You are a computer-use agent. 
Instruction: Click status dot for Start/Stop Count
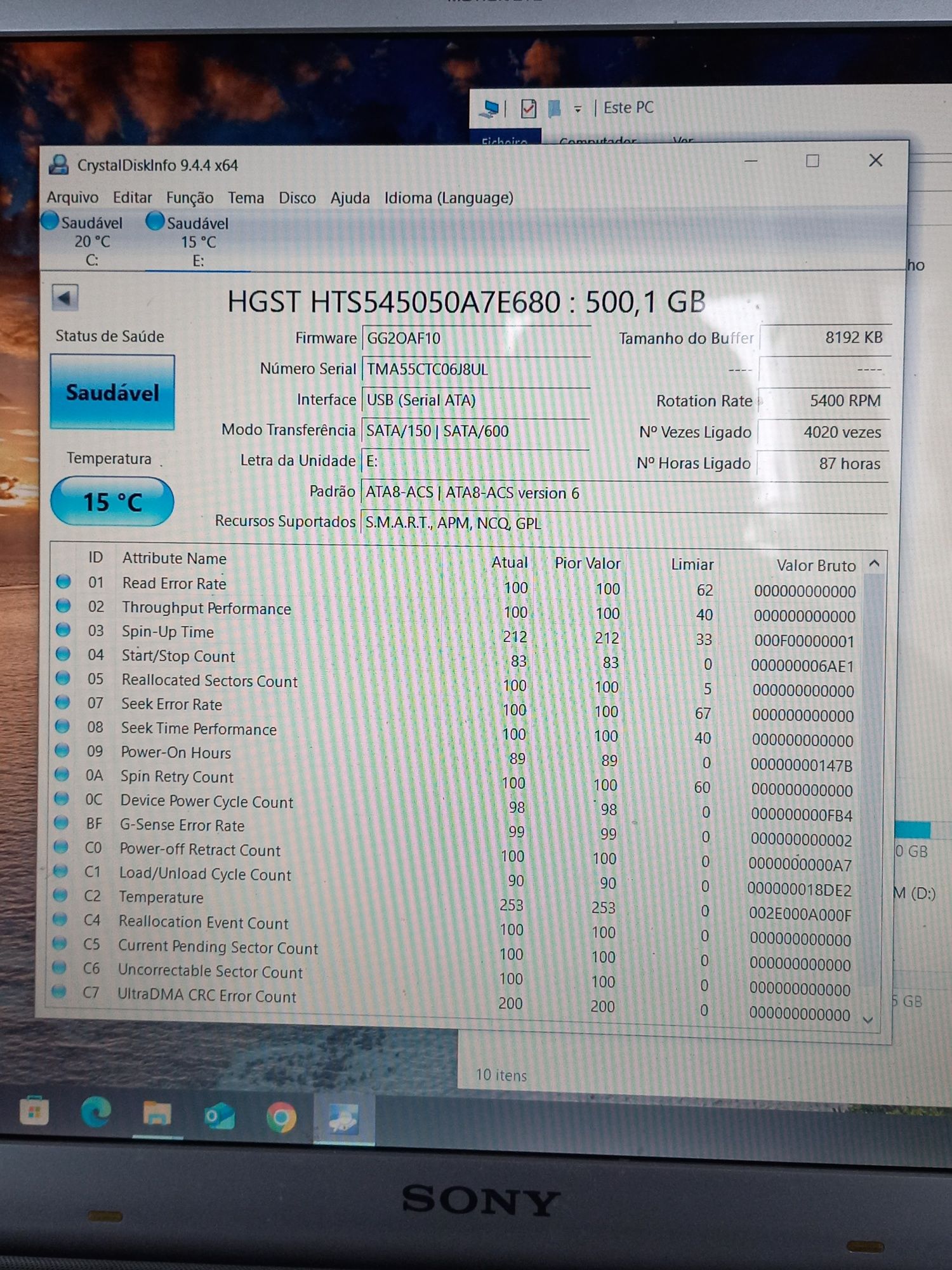click(x=63, y=654)
